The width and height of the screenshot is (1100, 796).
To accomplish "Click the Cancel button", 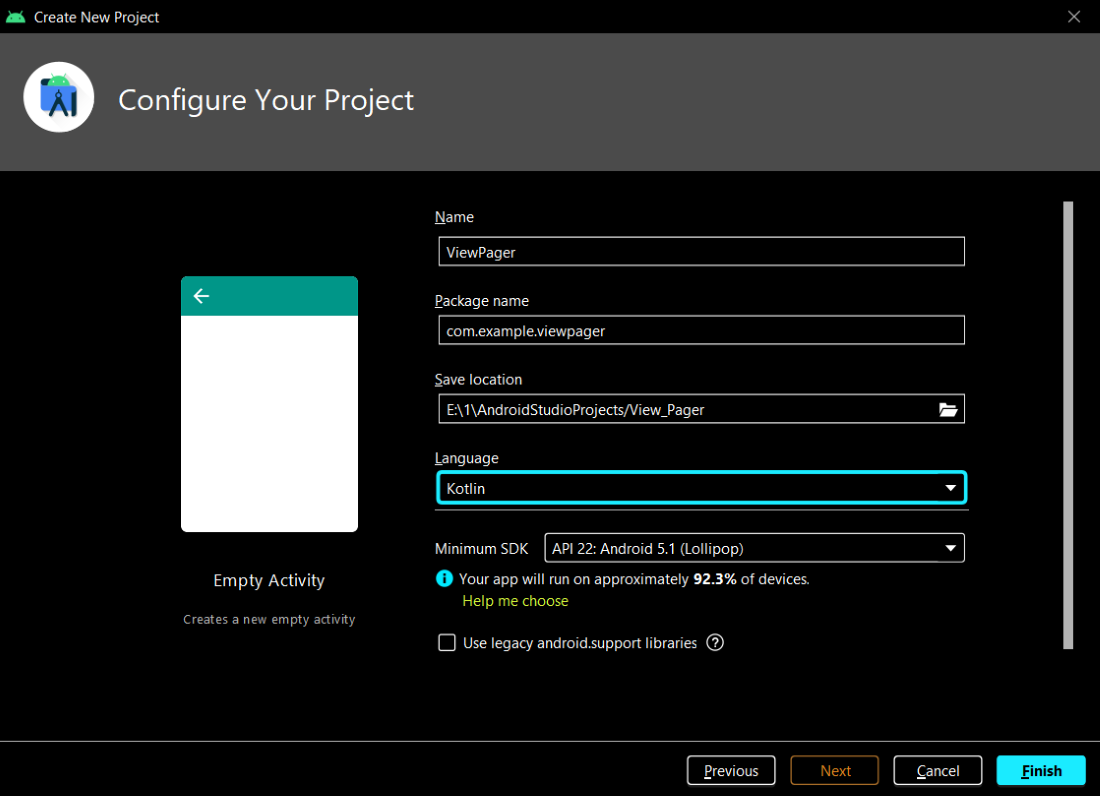I will pos(937,771).
